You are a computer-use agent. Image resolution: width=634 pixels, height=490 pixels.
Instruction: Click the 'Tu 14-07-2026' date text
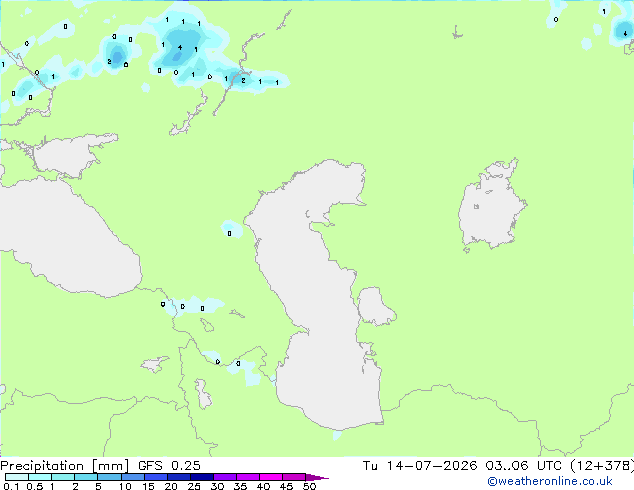pos(420,466)
